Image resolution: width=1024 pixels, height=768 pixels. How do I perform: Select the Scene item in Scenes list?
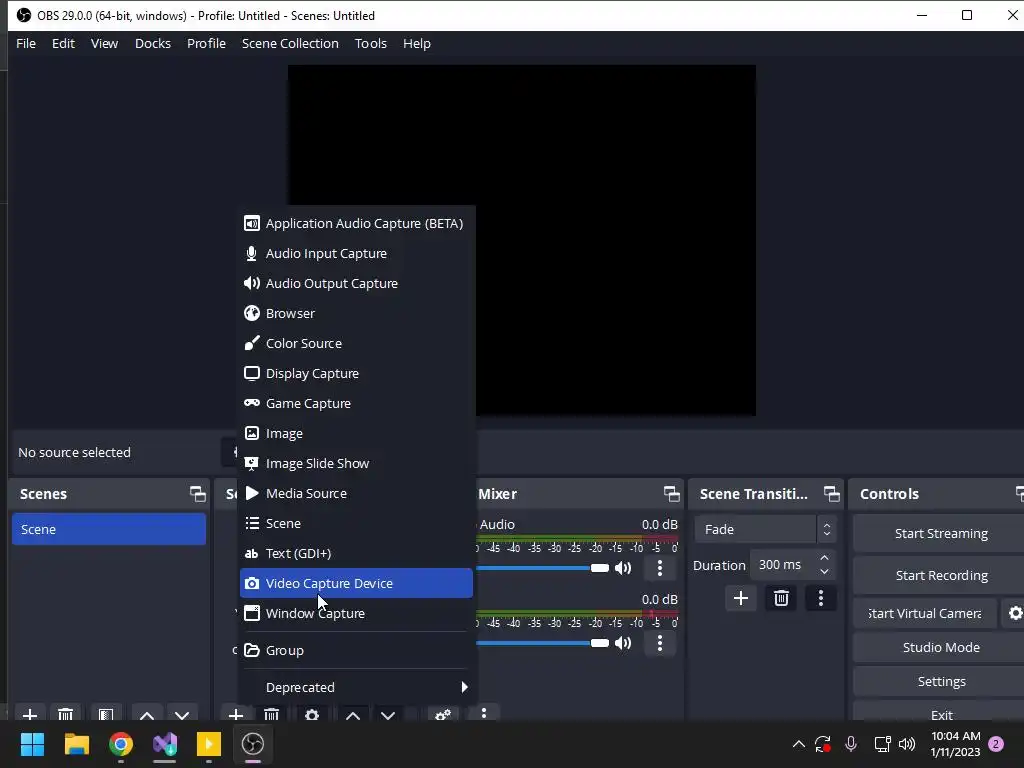click(x=109, y=530)
